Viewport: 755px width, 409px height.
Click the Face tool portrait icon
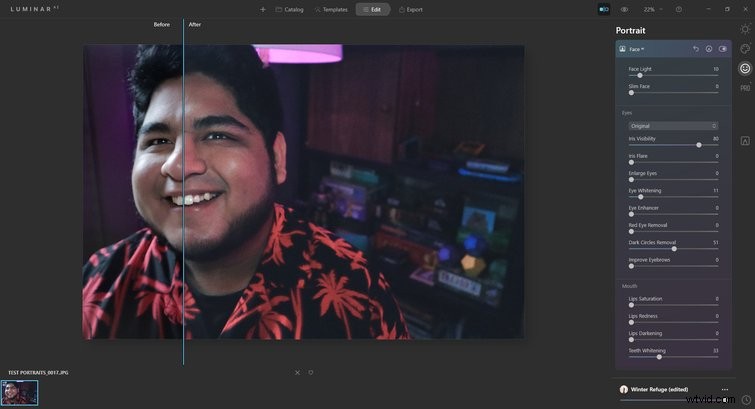coord(623,49)
